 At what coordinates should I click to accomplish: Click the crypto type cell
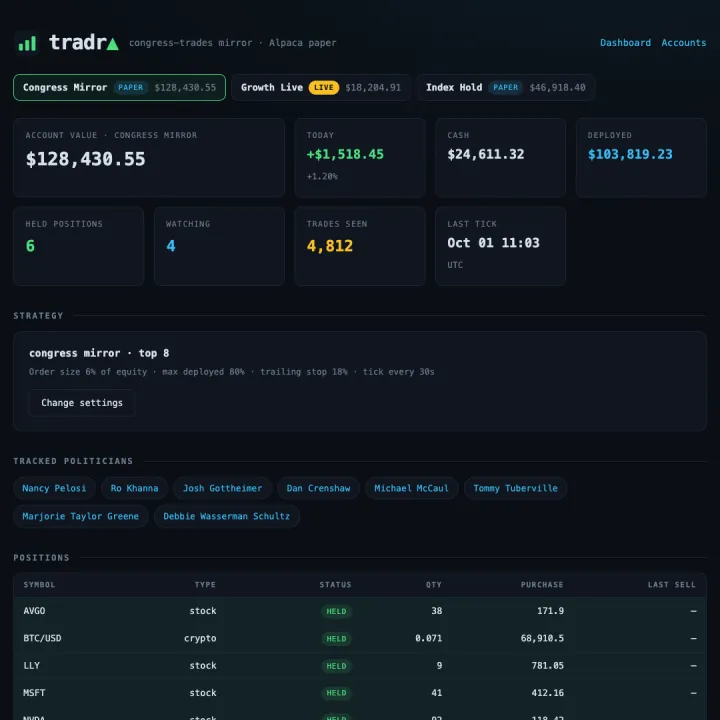coord(200,638)
